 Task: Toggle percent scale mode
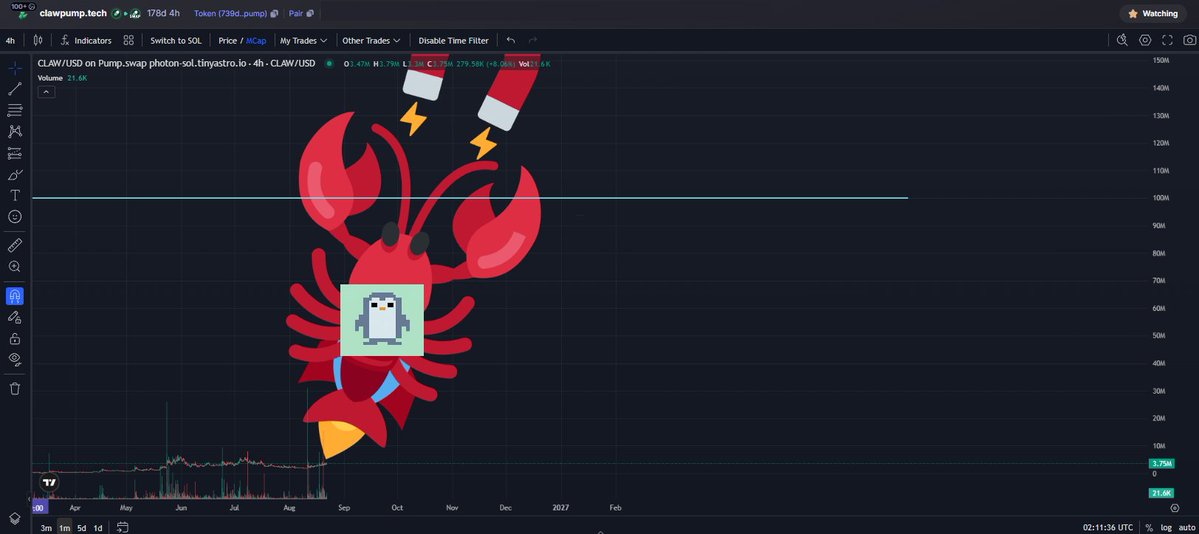[x=1149, y=528]
